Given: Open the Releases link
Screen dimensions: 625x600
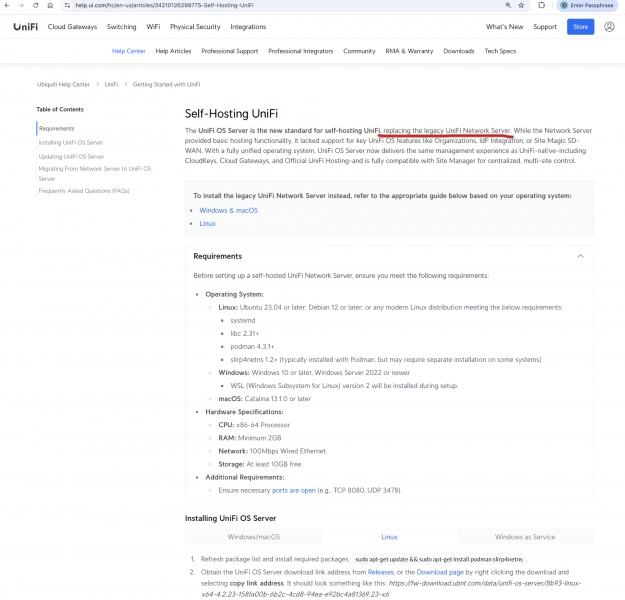Looking at the screenshot, I should pyautogui.click(x=380, y=572).
